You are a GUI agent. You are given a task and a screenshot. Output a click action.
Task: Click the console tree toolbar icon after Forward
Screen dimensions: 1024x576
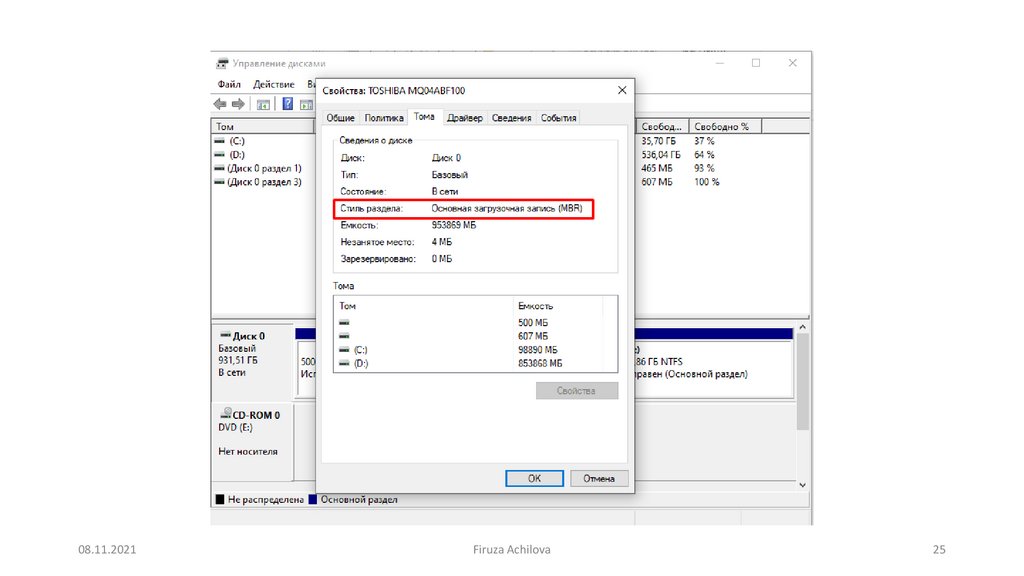[263, 104]
